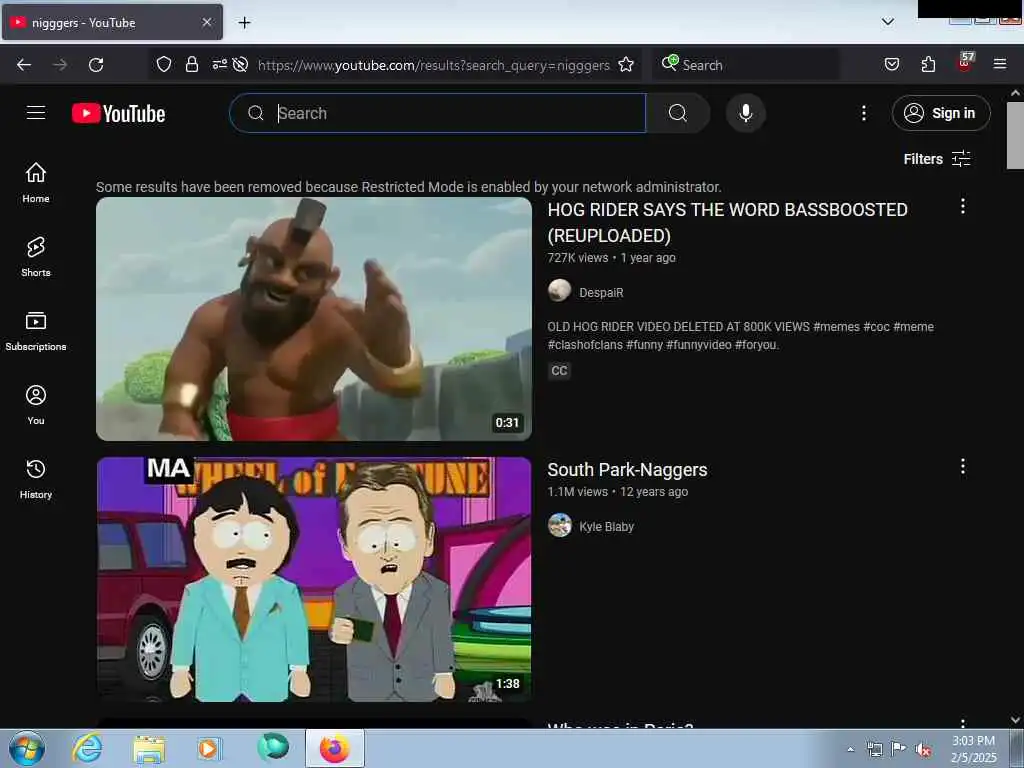Expand the list all tabs chevron
The image size is (1024, 768).
tap(888, 22)
